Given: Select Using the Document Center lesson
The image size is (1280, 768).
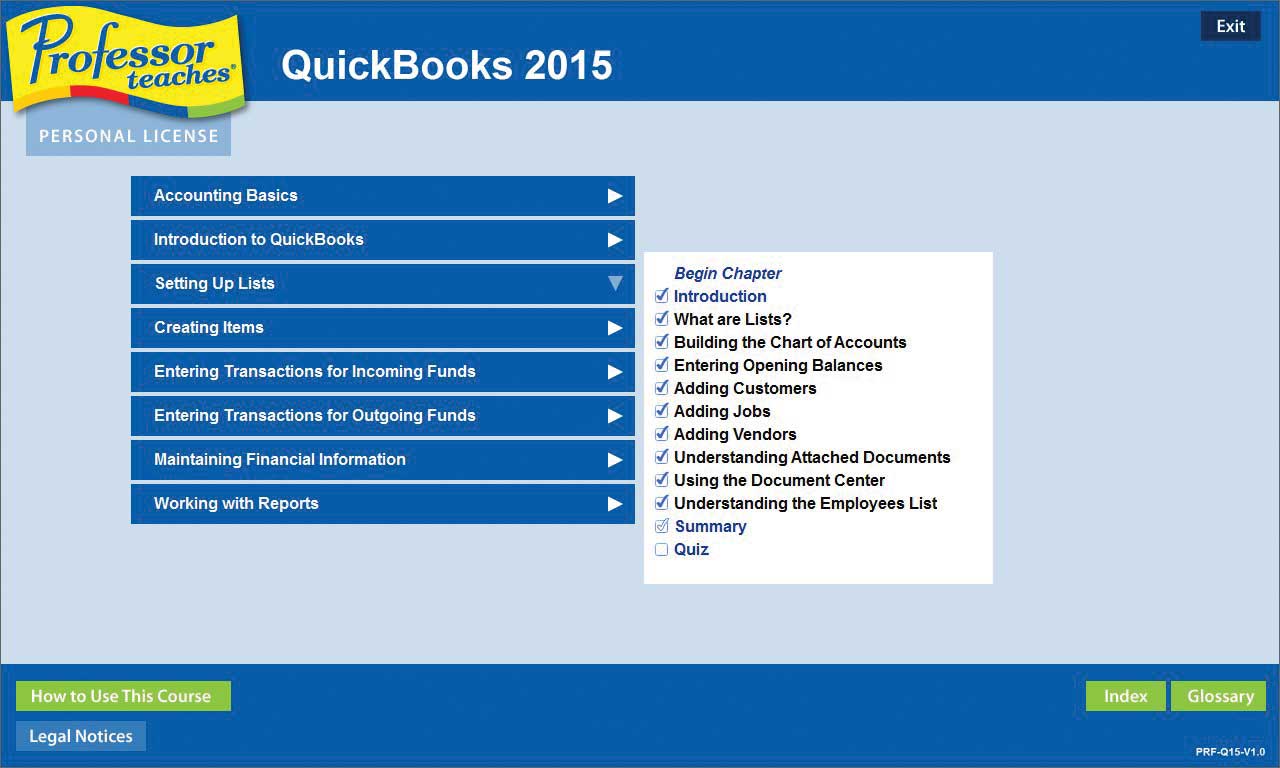Looking at the screenshot, I should point(779,480).
